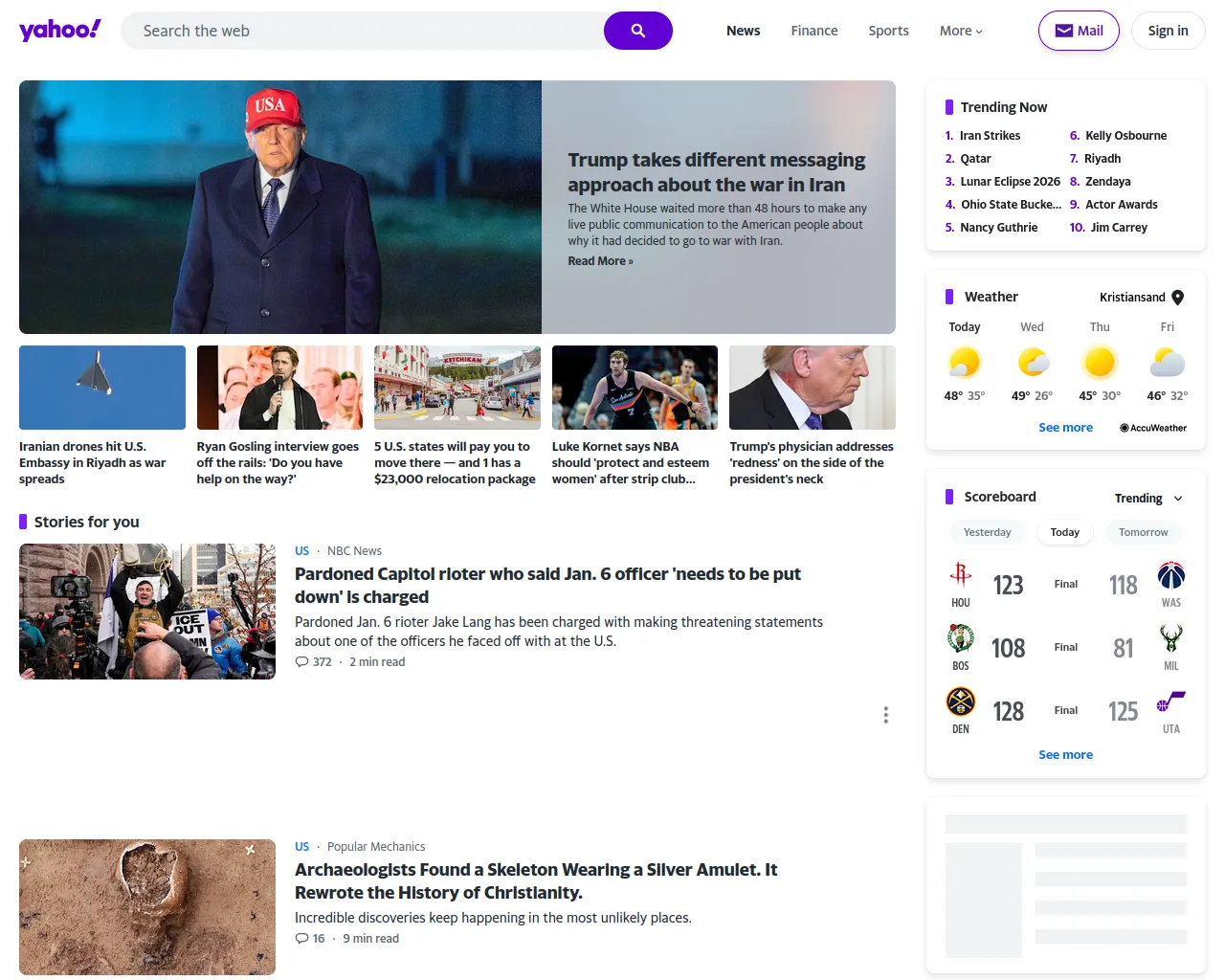This screenshot has height=980, width=1225.
Task: Open the three-dot story options menu
Action: [x=886, y=715]
